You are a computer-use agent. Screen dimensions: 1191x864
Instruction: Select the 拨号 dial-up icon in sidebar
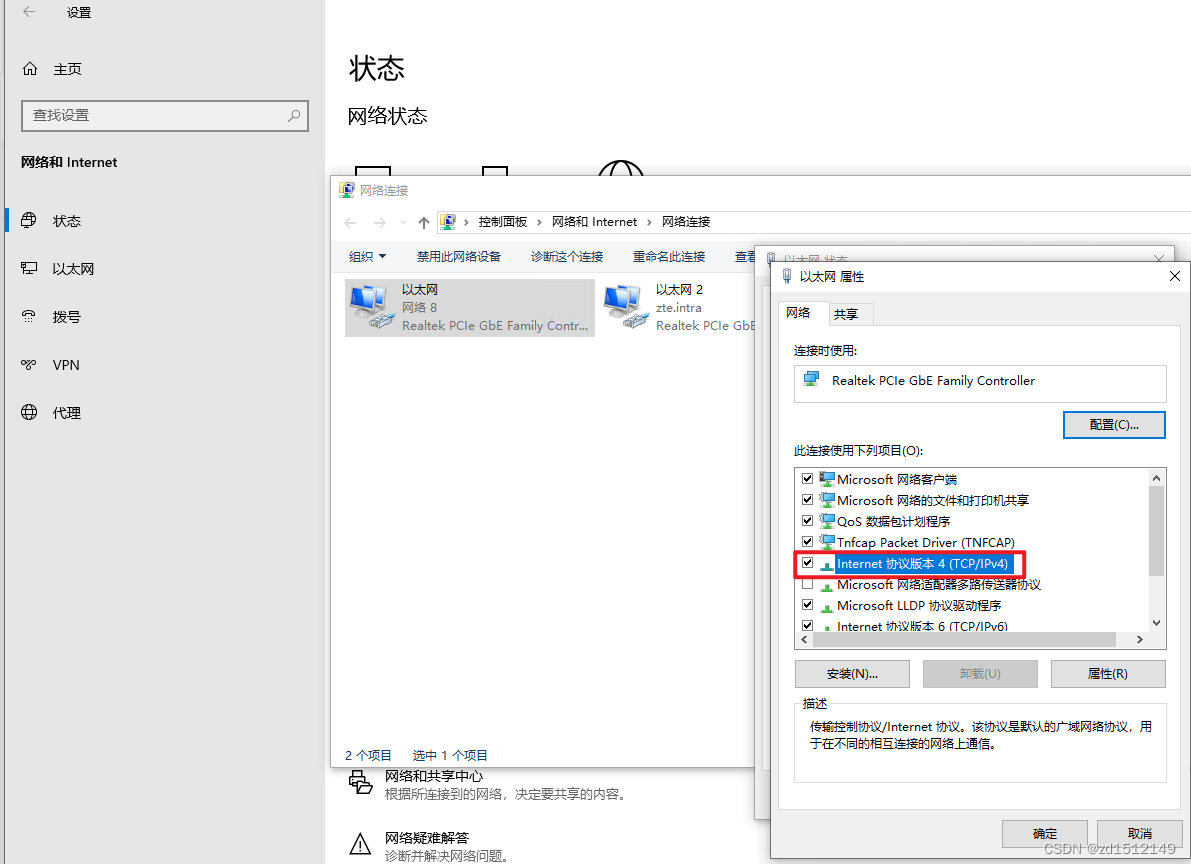click(29, 317)
